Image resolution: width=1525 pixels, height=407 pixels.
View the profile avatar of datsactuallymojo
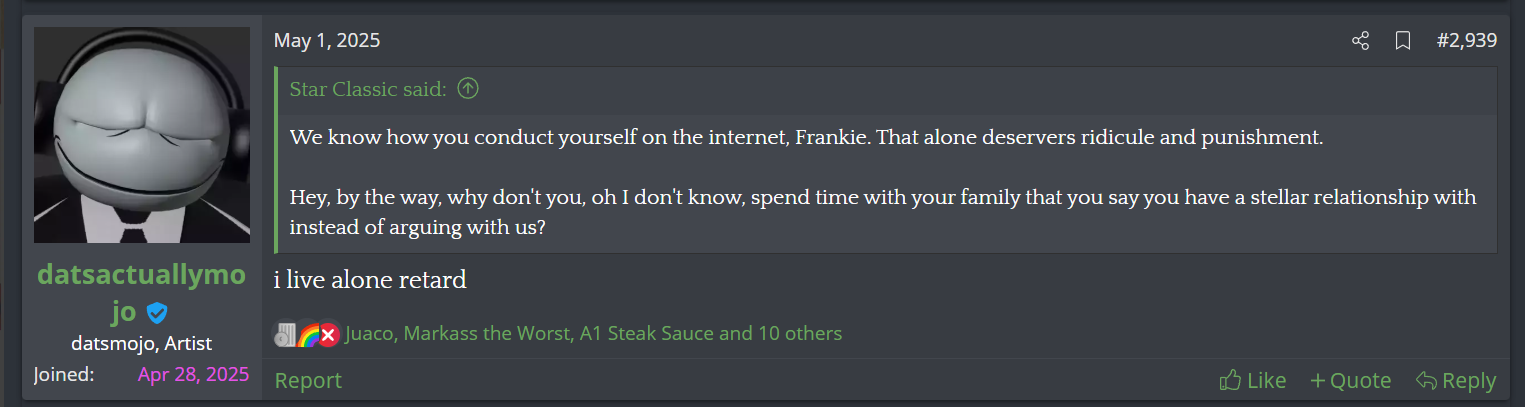pyautogui.click(x=142, y=135)
